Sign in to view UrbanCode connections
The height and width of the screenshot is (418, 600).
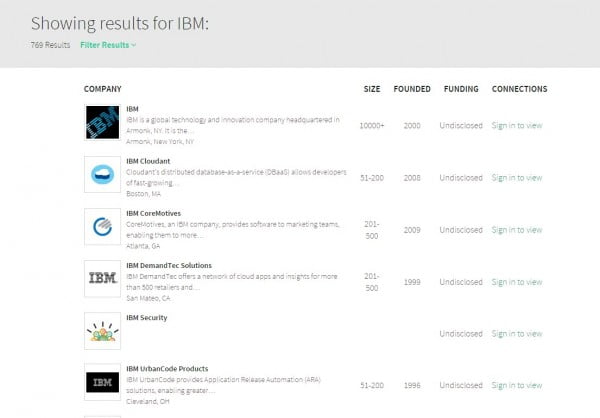pos(517,385)
